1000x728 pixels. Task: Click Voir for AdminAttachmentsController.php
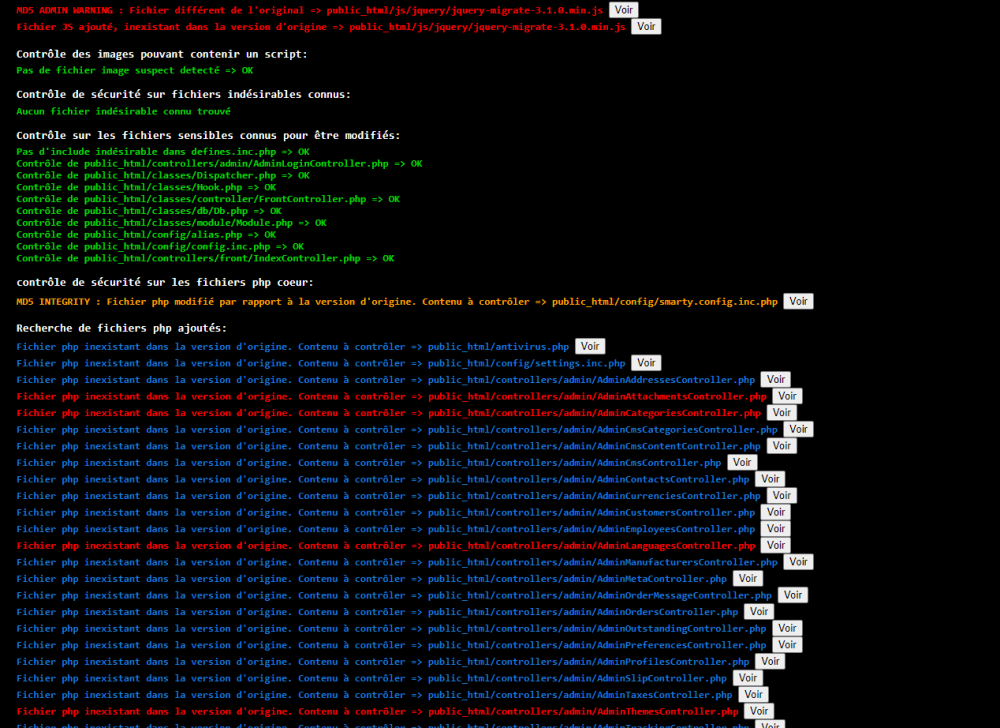tap(787, 396)
